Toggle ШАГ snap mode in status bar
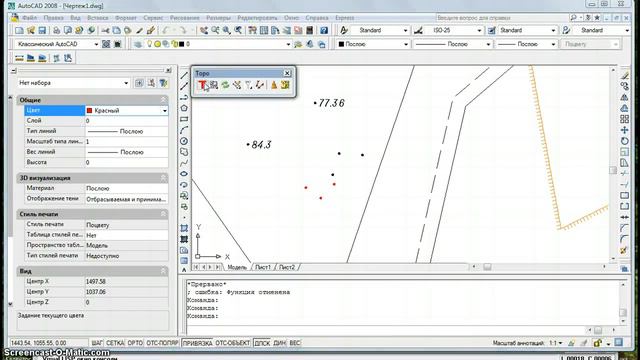Image resolution: width=640 pixels, height=360 pixels. [x=97, y=343]
